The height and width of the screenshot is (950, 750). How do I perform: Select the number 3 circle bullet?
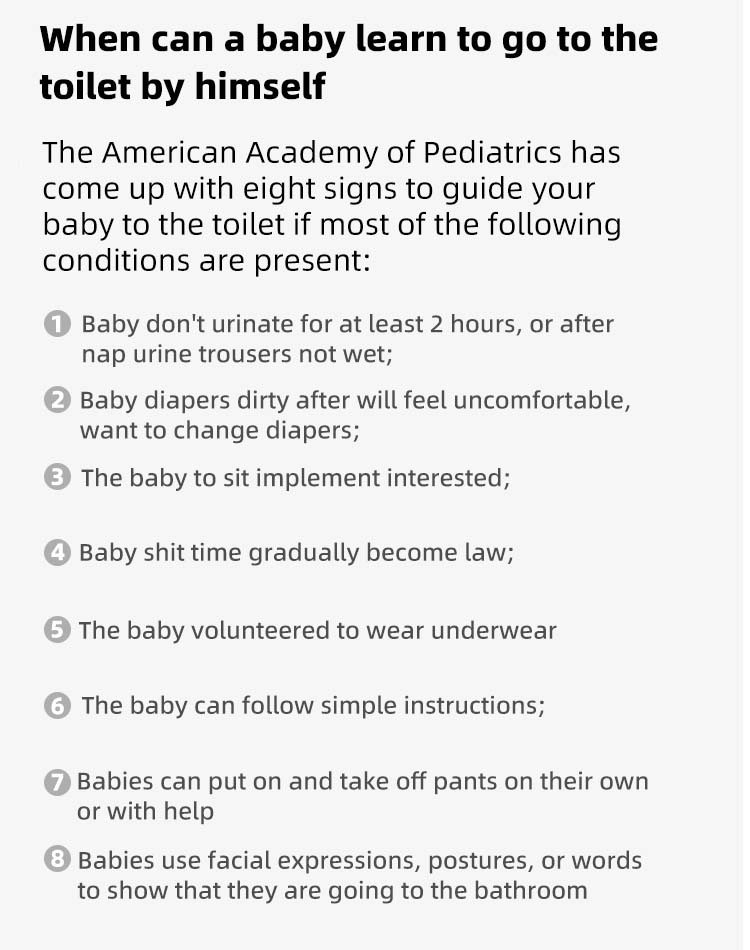click(58, 478)
